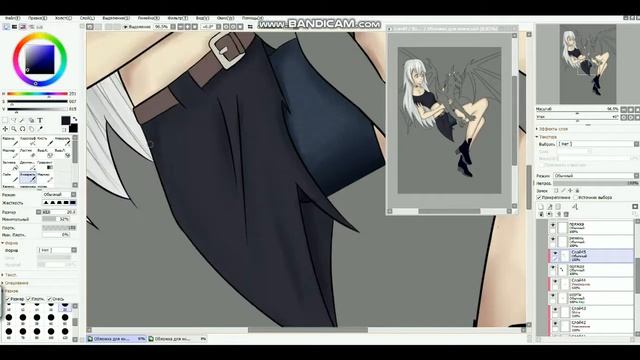This screenshot has height=360, width=640.
Task: Open the Холст menu
Action: (63, 18)
